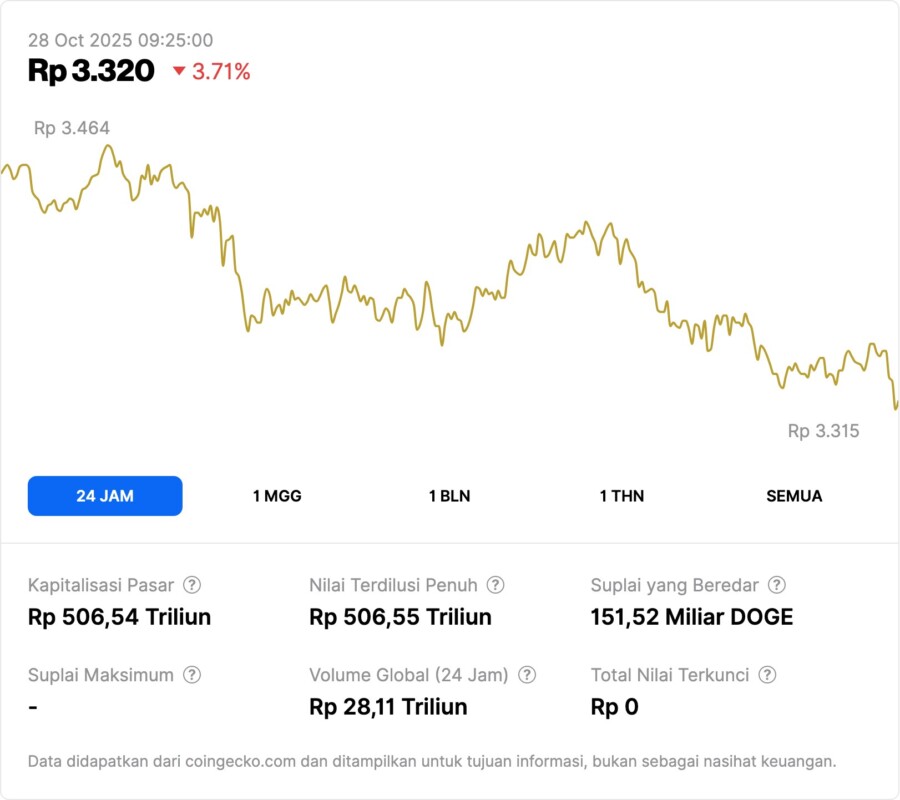Switch chart to 1 BLN range

click(449, 496)
